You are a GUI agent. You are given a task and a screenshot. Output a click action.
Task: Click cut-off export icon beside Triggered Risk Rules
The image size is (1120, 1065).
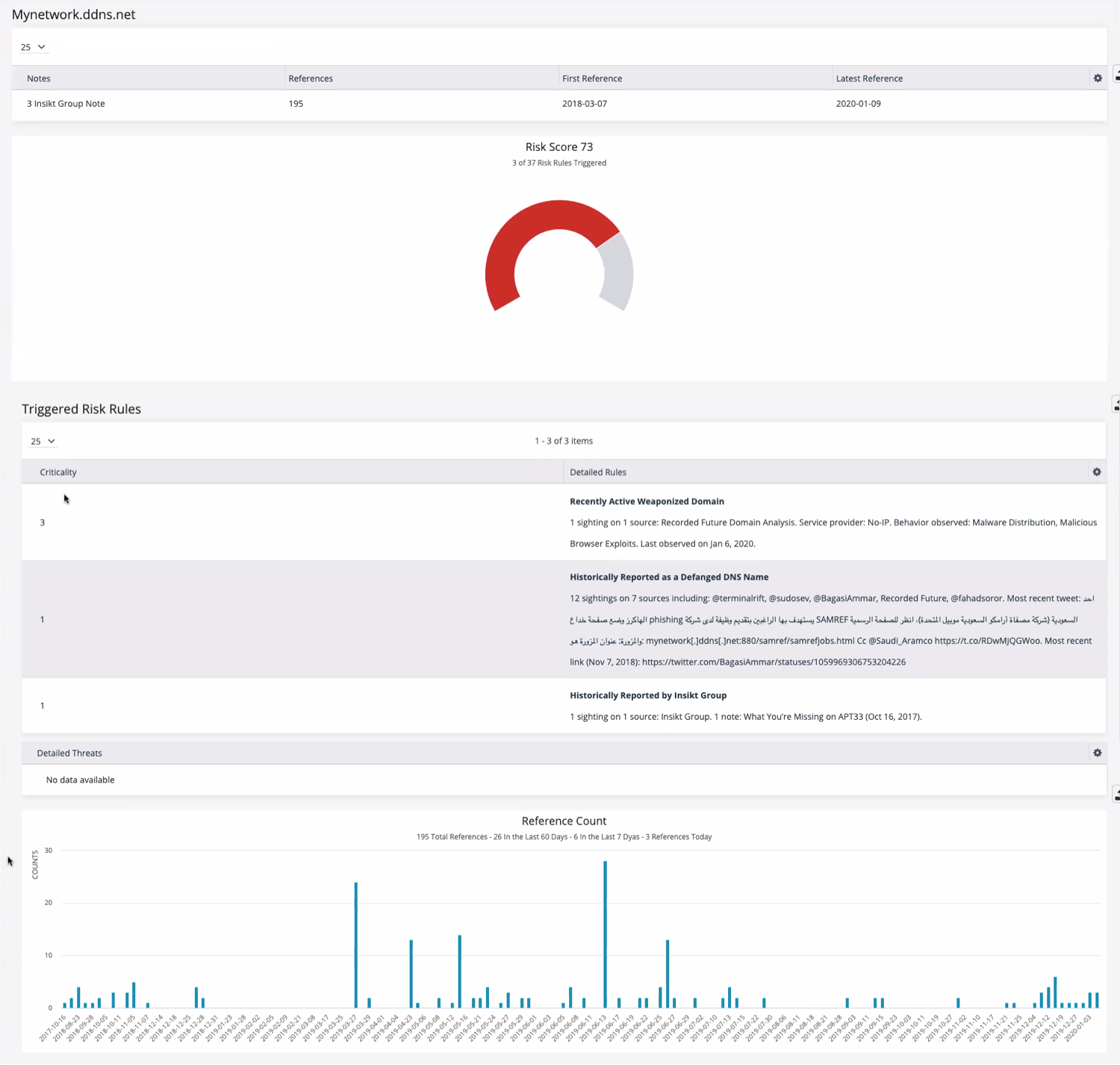(1116, 405)
